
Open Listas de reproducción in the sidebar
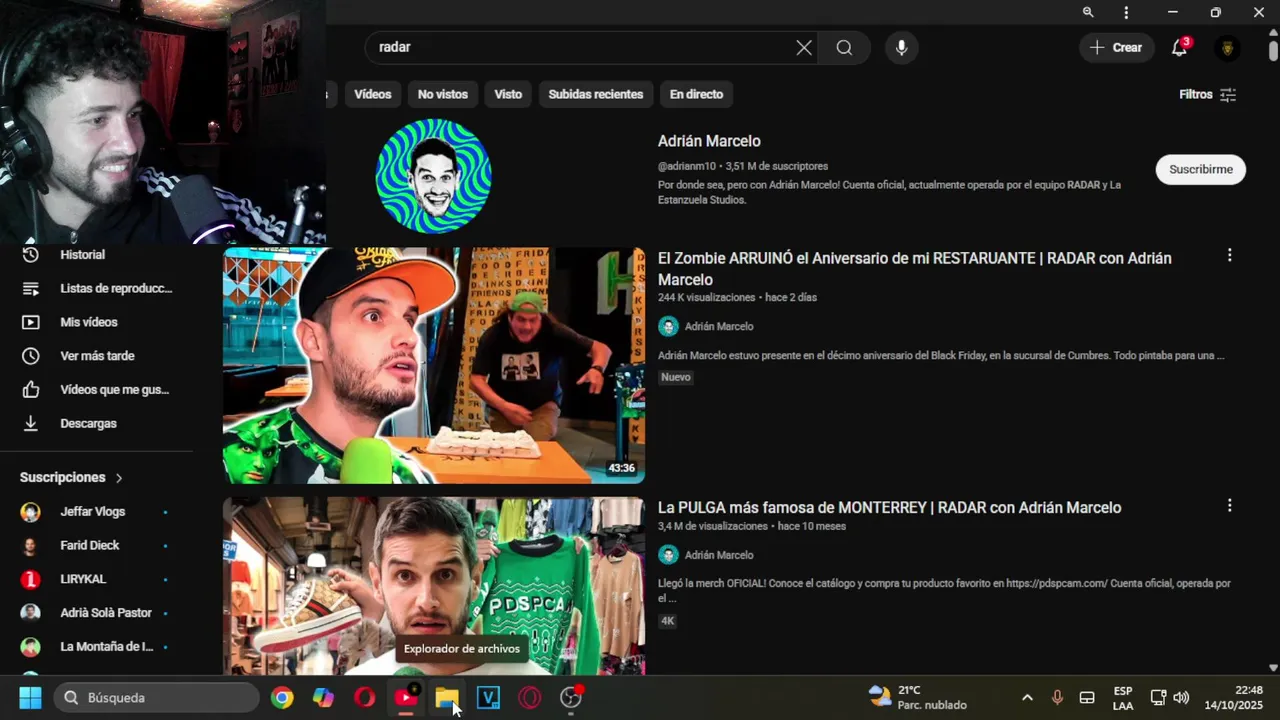click(x=98, y=288)
